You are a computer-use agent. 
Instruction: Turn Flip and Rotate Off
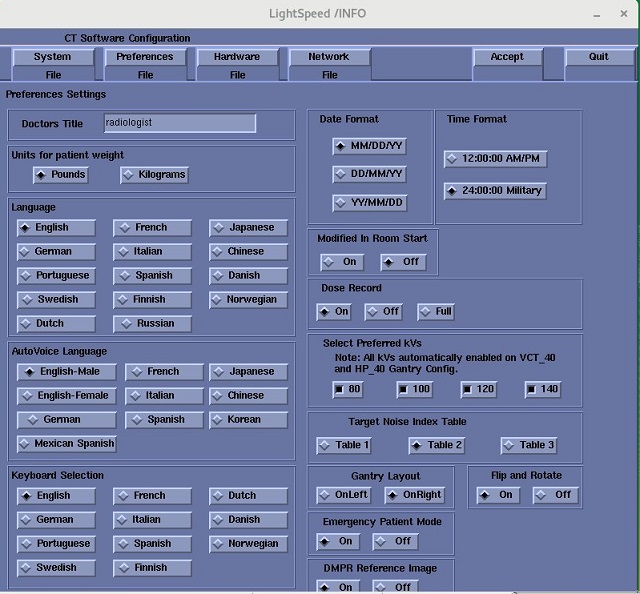pos(555,495)
